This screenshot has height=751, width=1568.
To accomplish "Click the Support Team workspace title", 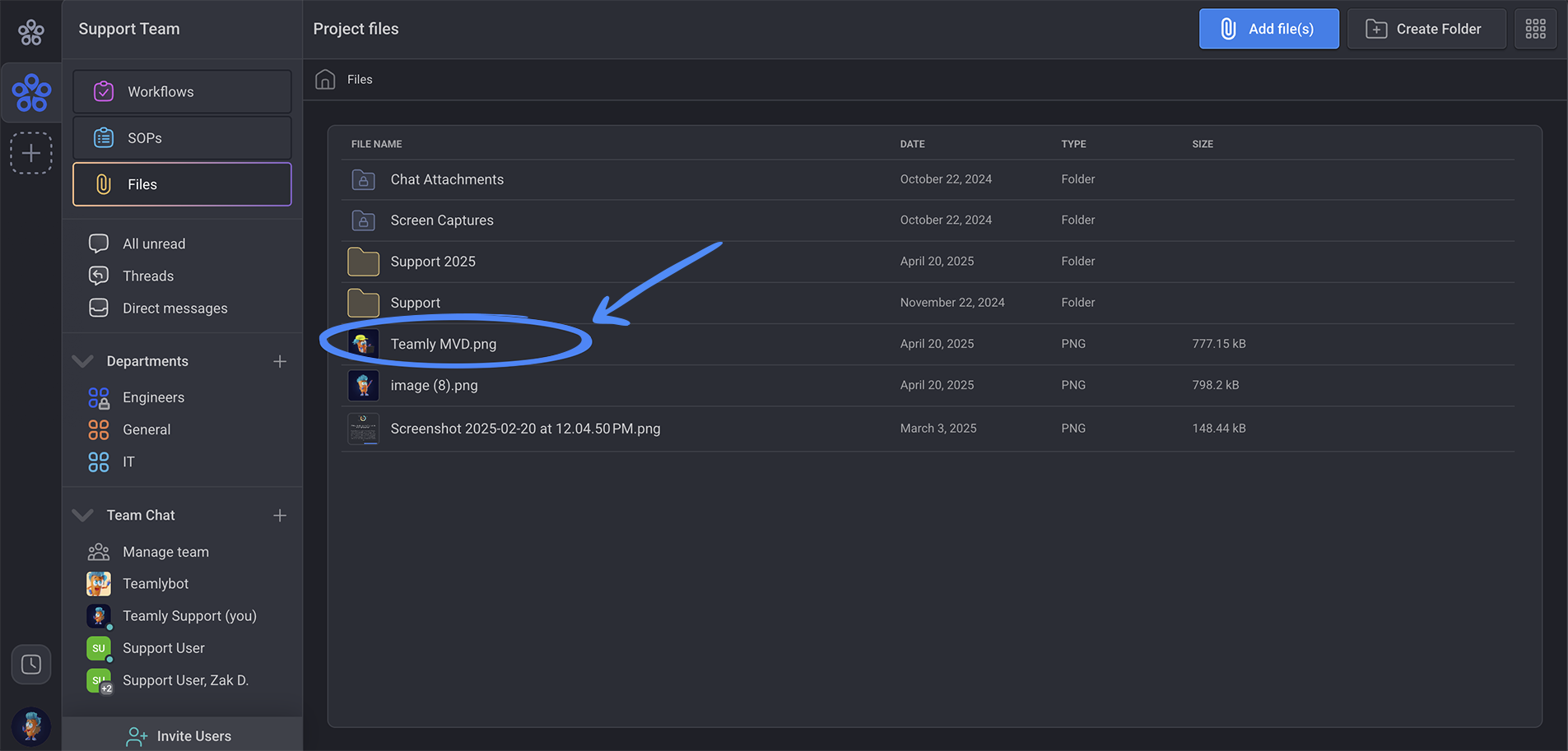I will point(129,29).
